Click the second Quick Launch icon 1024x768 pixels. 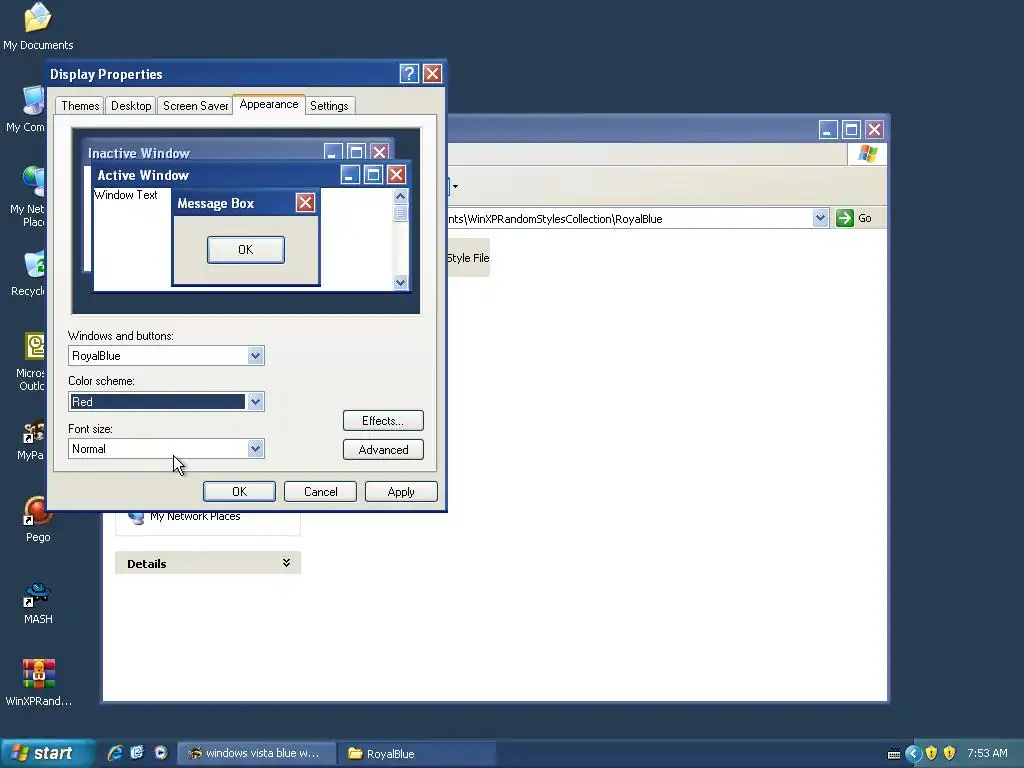(x=137, y=753)
